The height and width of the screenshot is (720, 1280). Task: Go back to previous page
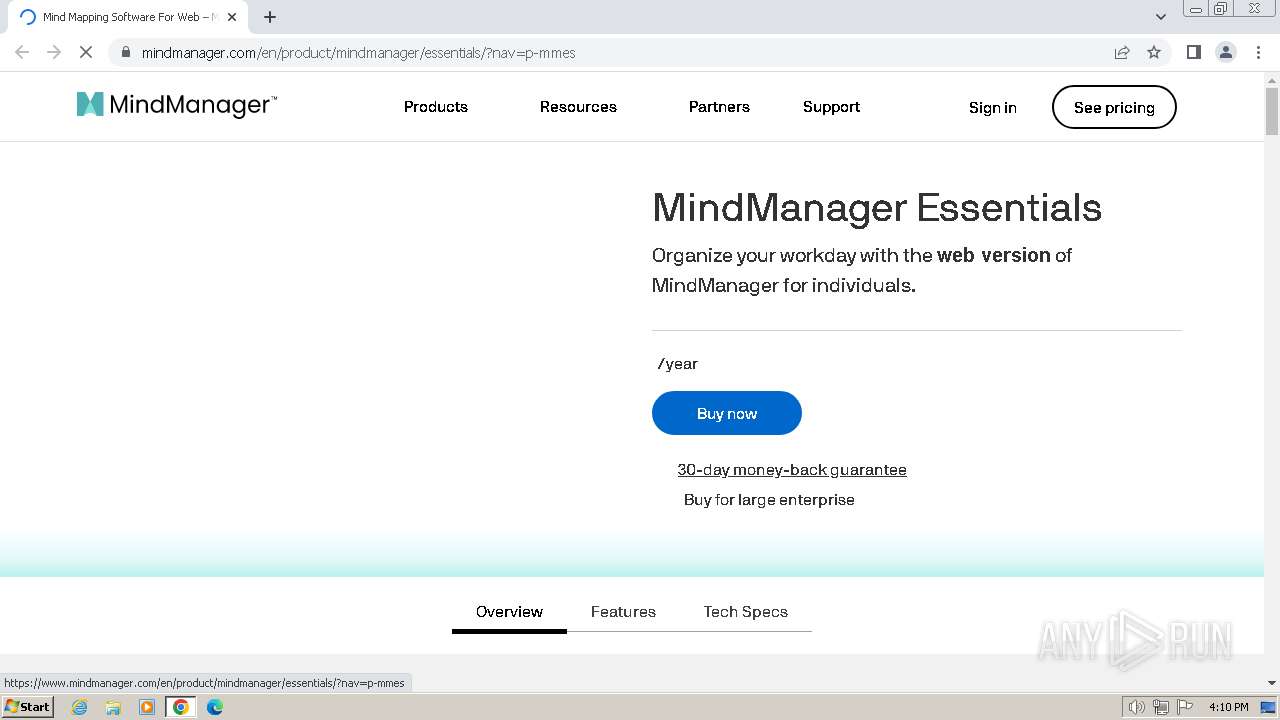[x=22, y=52]
